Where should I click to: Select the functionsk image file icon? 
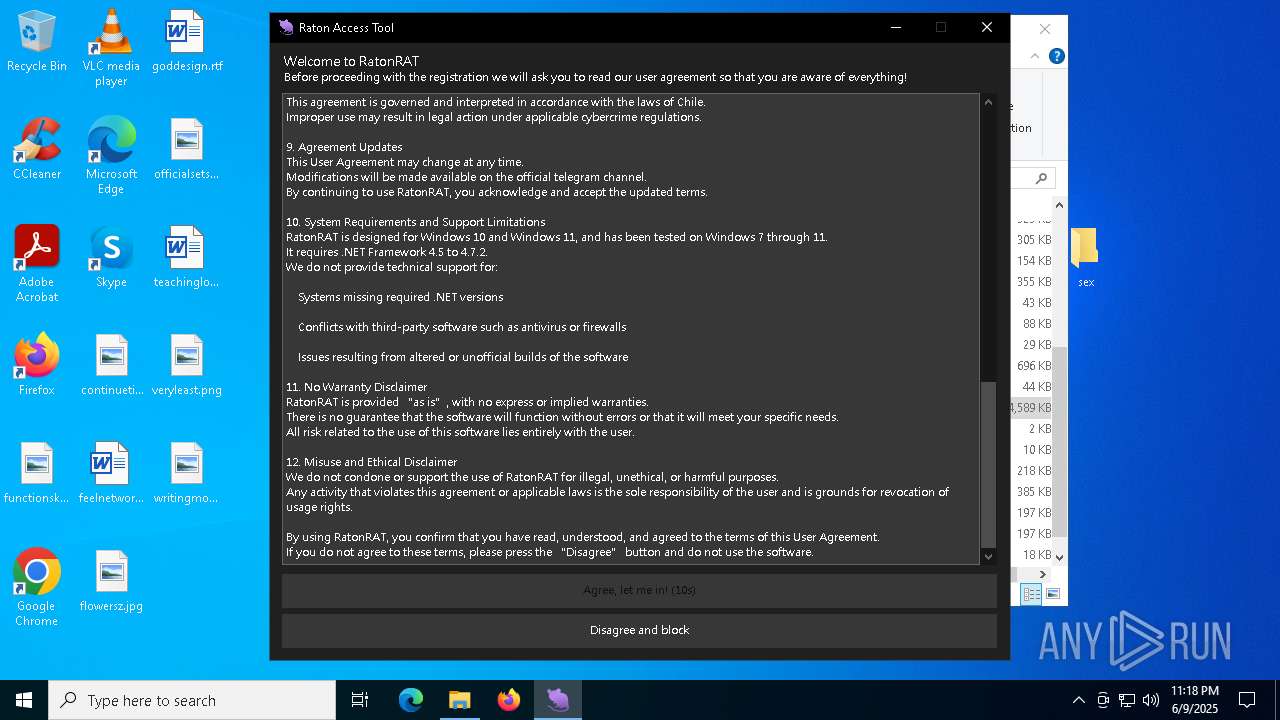[x=37, y=474]
